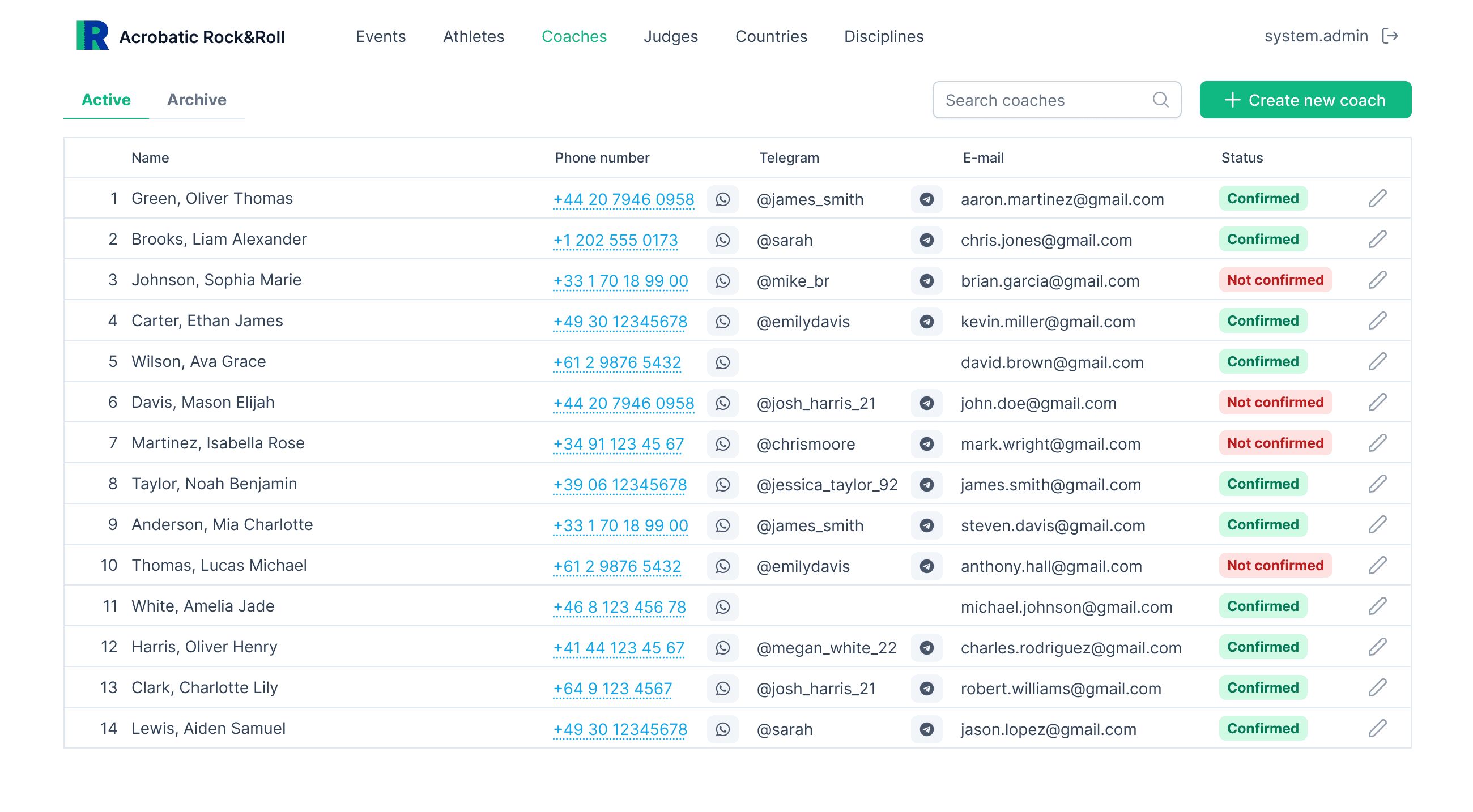The image size is (1473, 812).
Task: Edit coach Davis, Mason Elijah
Action: [x=1377, y=402]
